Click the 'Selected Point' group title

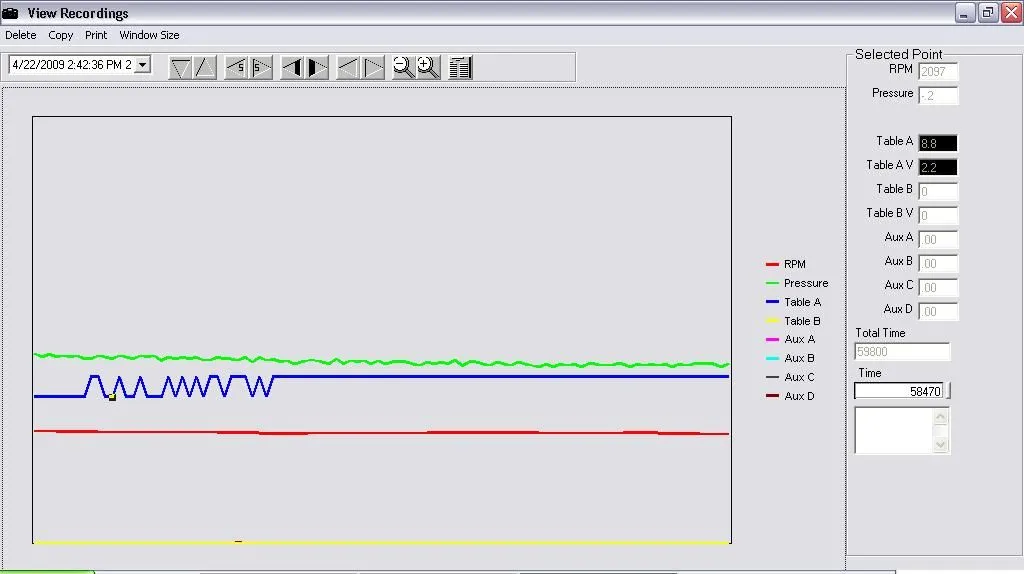click(x=899, y=54)
